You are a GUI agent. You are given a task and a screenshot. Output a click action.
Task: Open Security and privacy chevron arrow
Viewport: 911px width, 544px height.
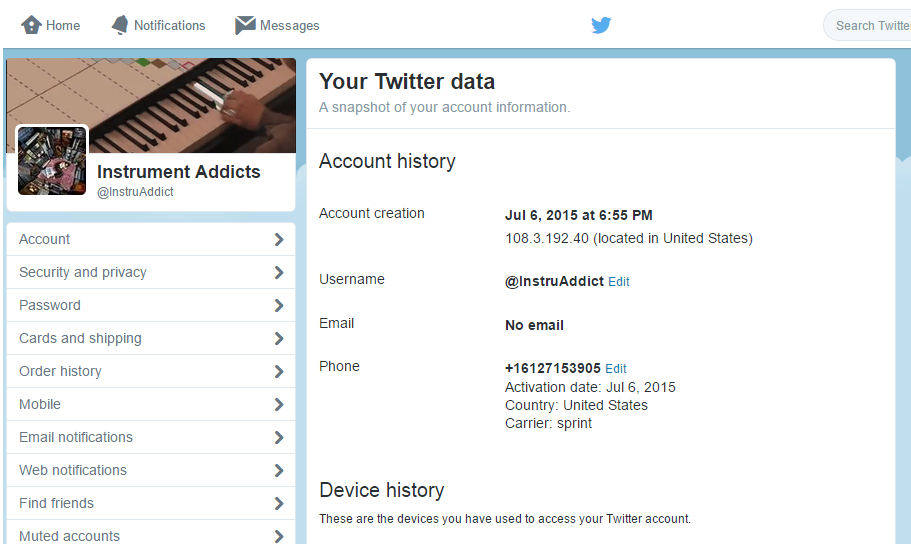(279, 273)
